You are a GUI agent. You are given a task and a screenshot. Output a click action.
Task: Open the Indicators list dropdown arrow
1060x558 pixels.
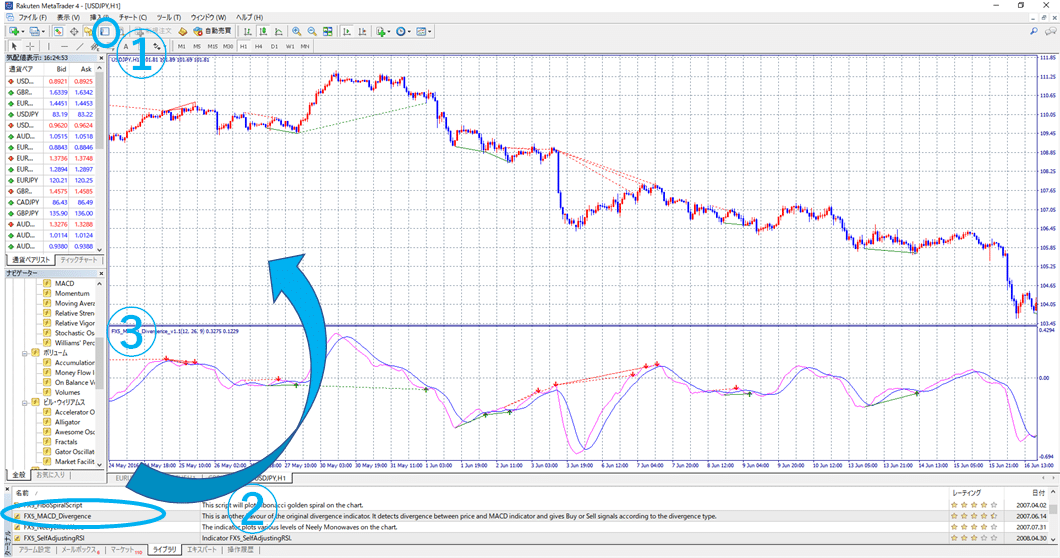tap(389, 31)
